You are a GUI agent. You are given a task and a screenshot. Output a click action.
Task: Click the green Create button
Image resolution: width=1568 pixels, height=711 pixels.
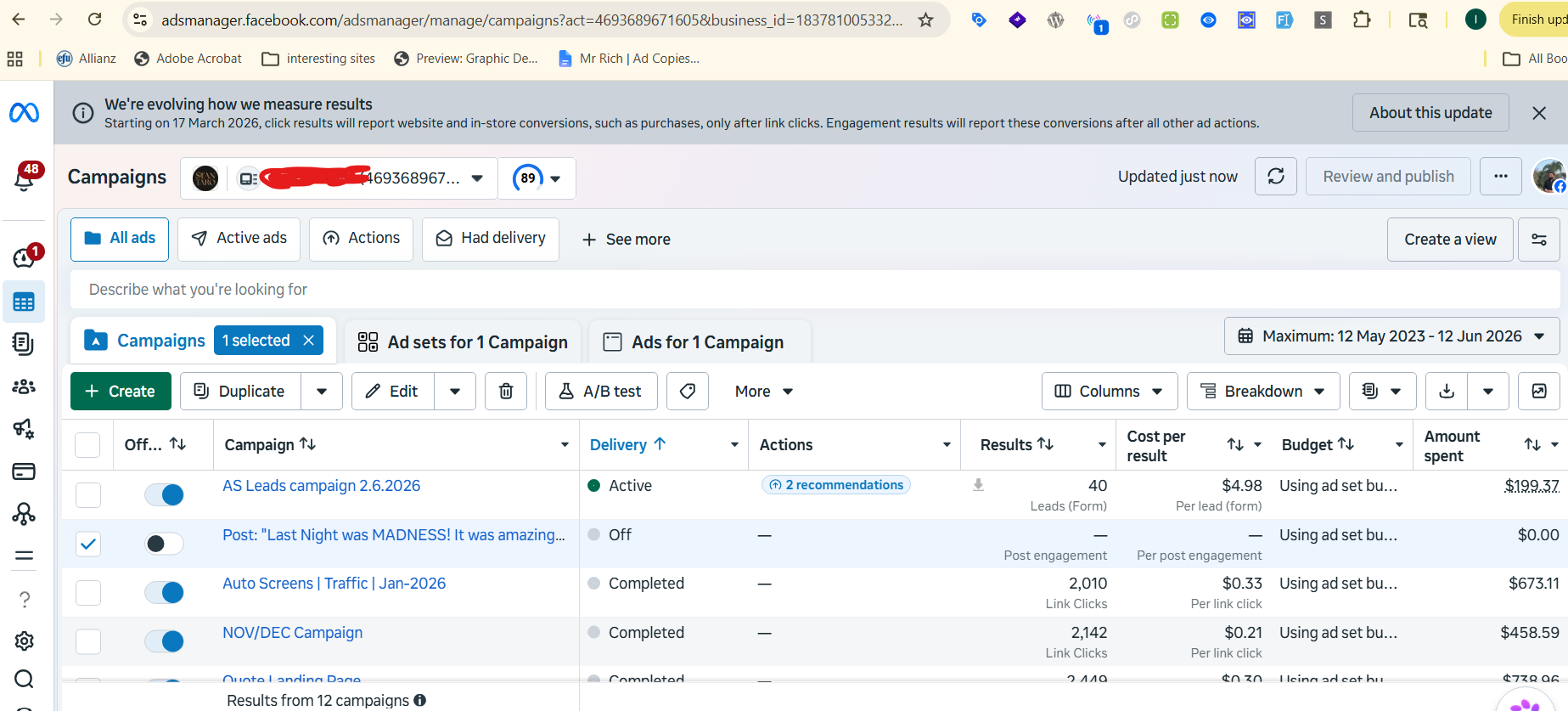click(121, 392)
